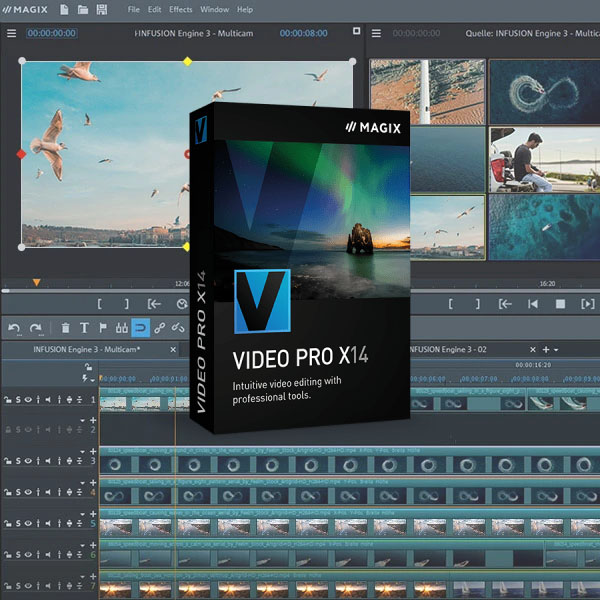
Task: Toggle the highlighted magnet snap tool
Action: coord(140,328)
